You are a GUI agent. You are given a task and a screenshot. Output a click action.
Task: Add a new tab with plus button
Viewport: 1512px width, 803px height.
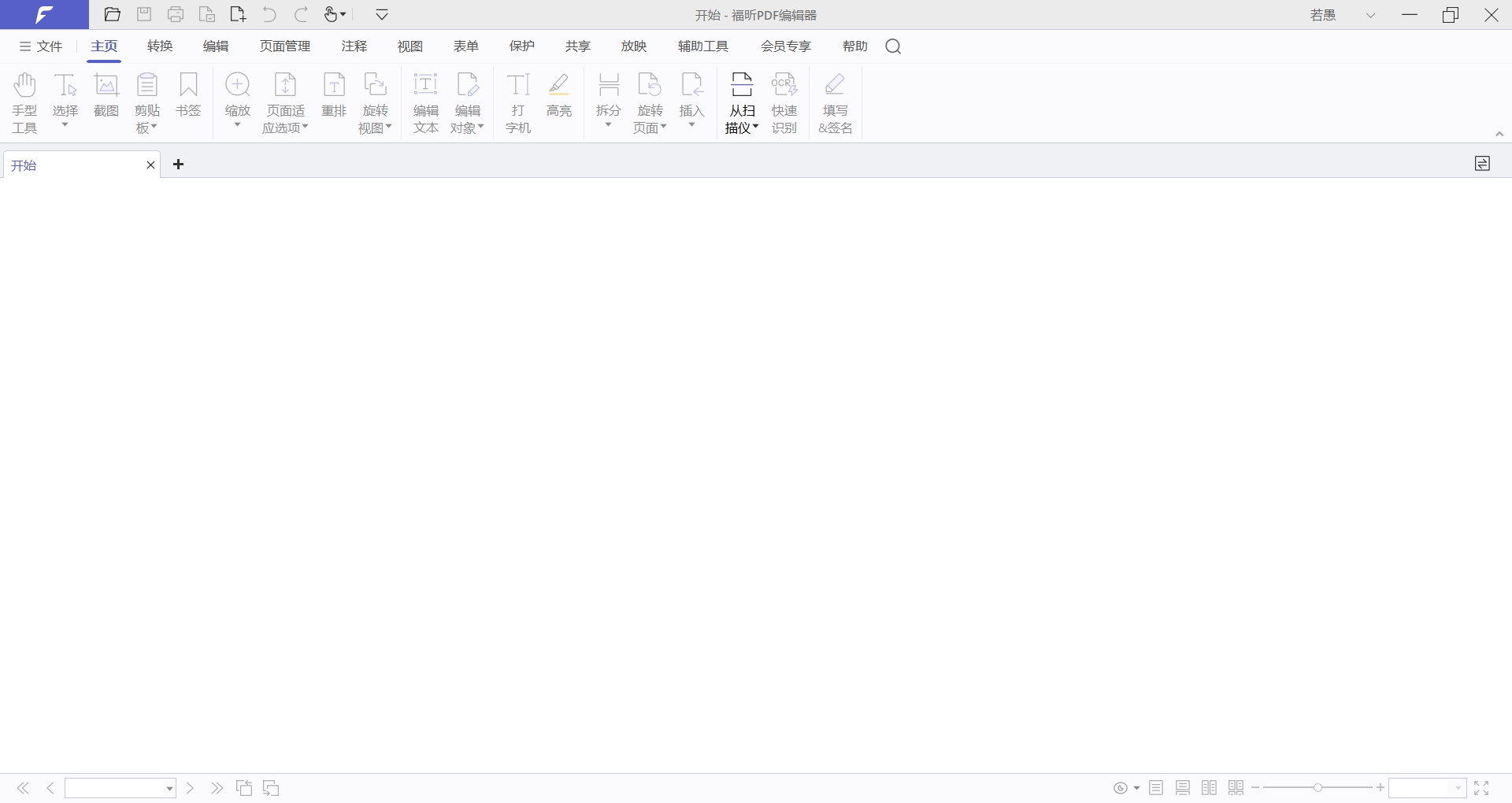[x=179, y=165]
